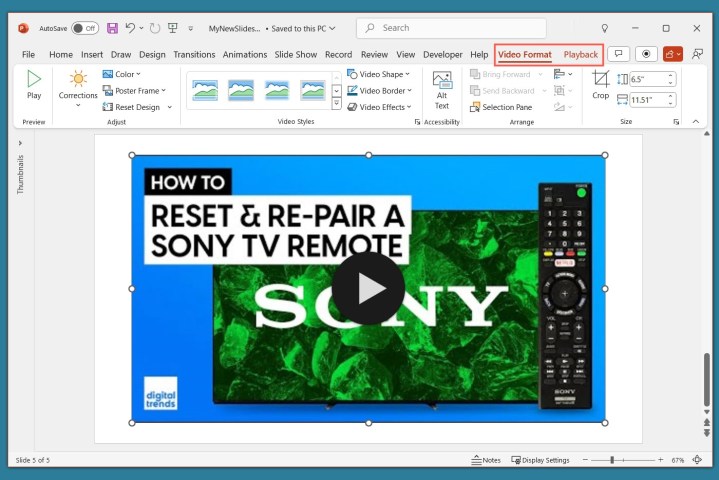Switch to the Transitions tab

[x=194, y=55]
